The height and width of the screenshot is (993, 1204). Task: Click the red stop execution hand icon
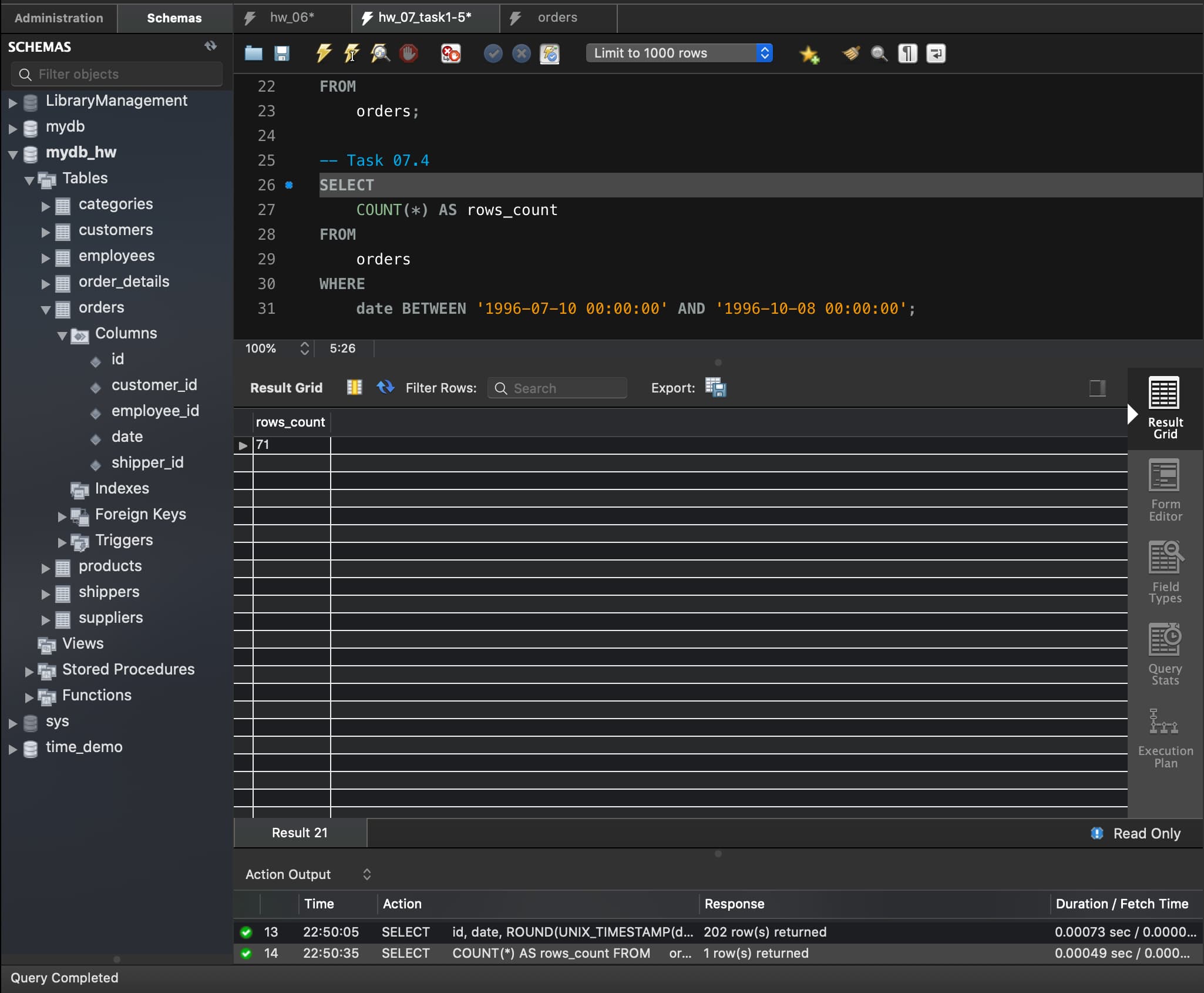pos(409,53)
